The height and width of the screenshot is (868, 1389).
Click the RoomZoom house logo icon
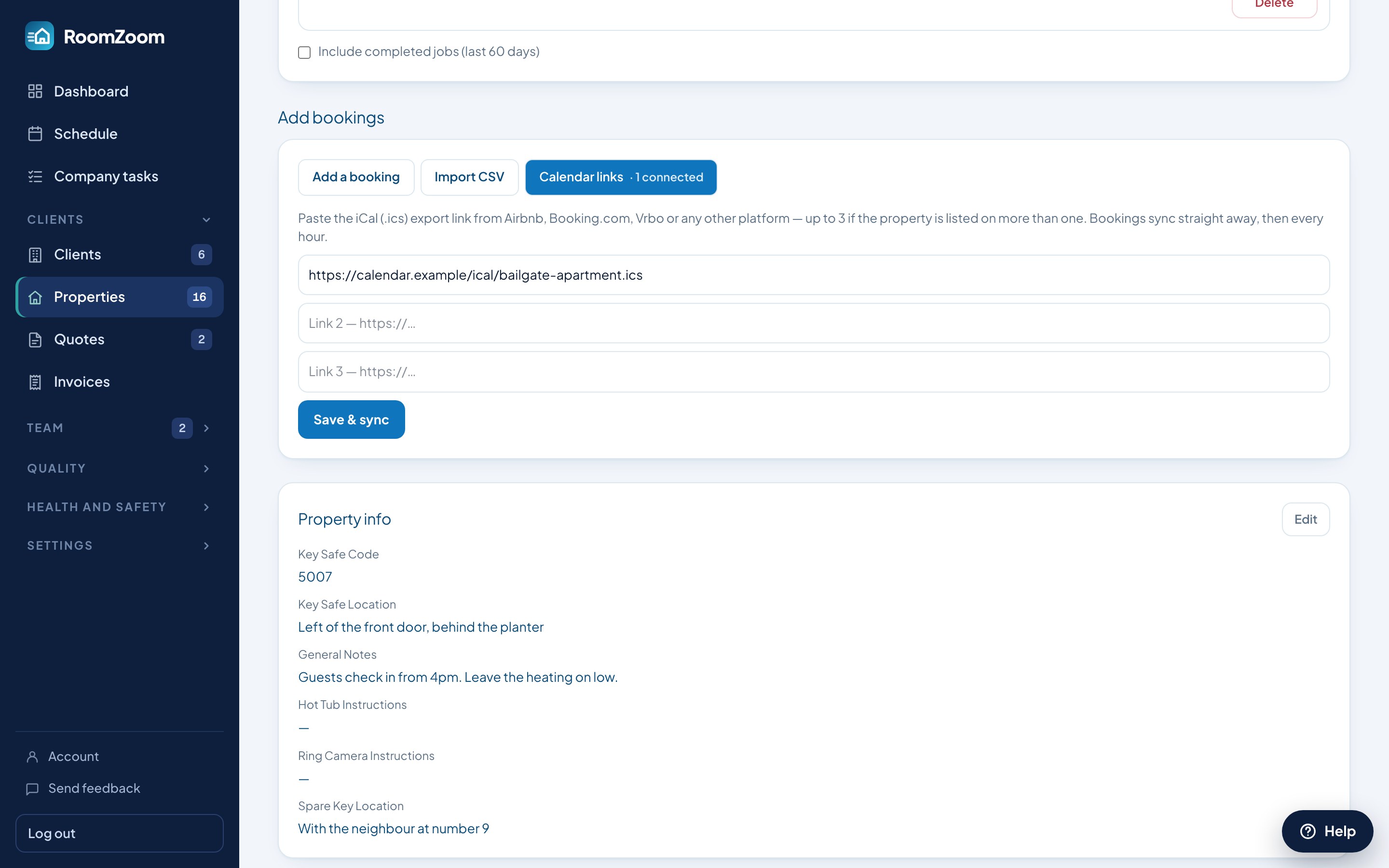coord(40,36)
